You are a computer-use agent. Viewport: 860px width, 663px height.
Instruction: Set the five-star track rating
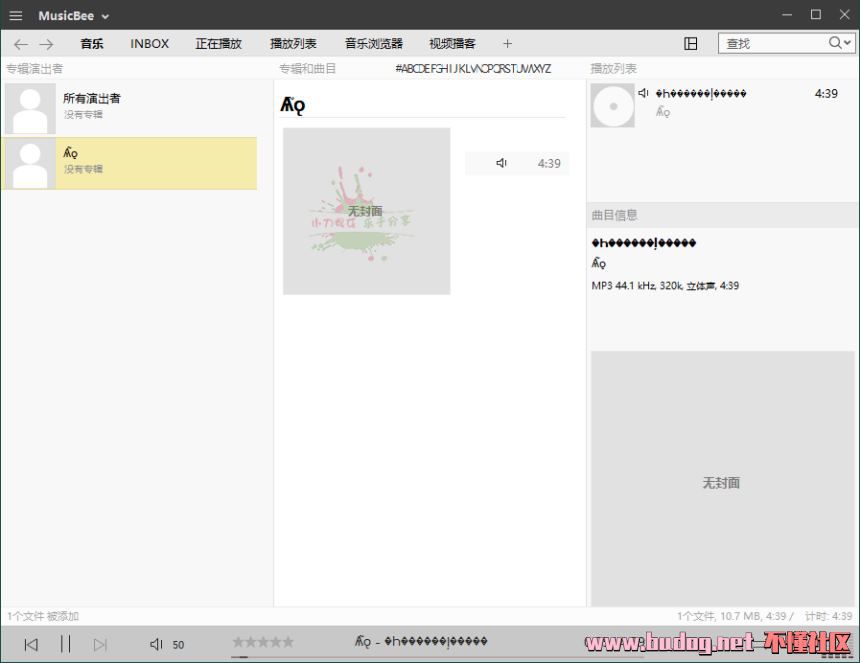[263, 642]
